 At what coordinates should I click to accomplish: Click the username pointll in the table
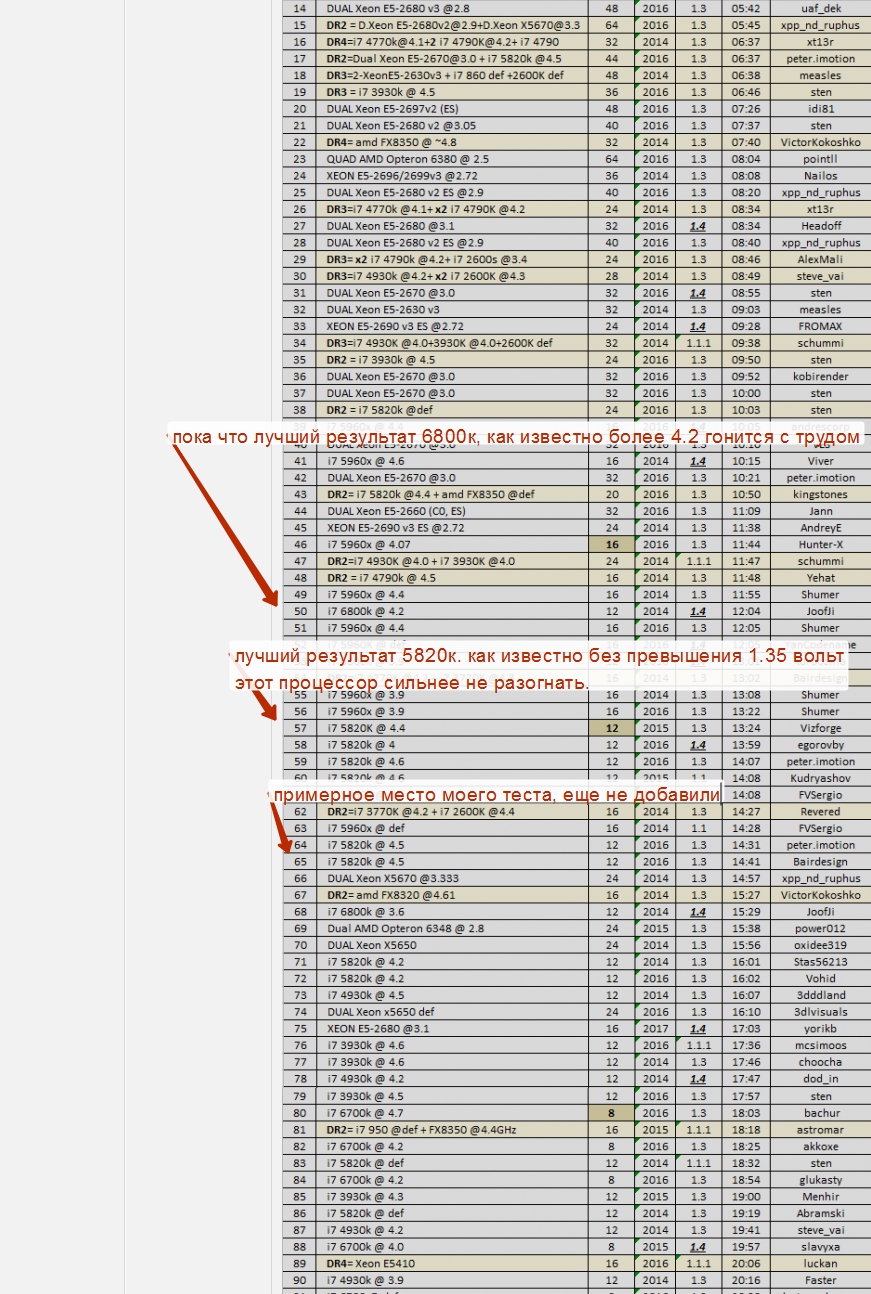(820, 159)
